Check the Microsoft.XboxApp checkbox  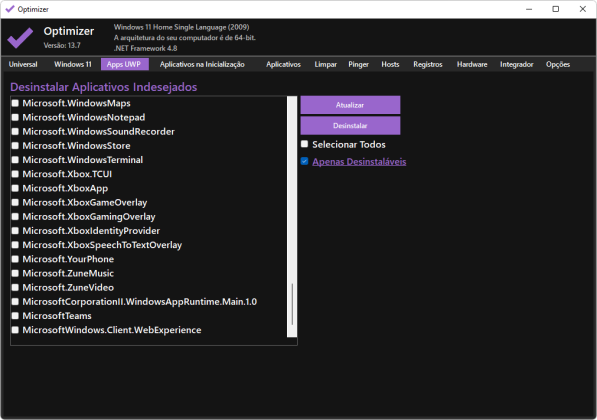tap(15, 188)
